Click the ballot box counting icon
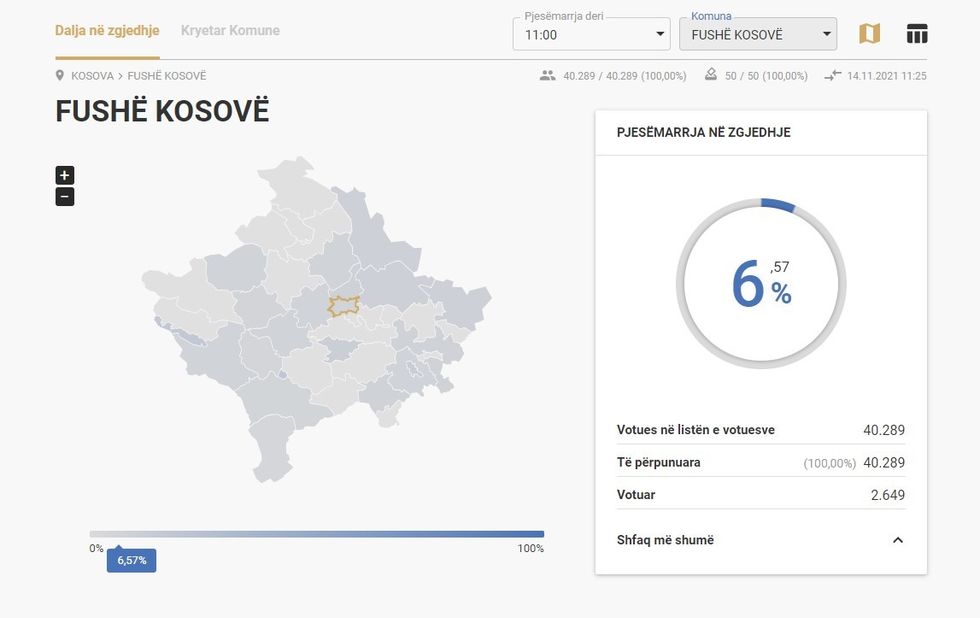 tap(710, 74)
